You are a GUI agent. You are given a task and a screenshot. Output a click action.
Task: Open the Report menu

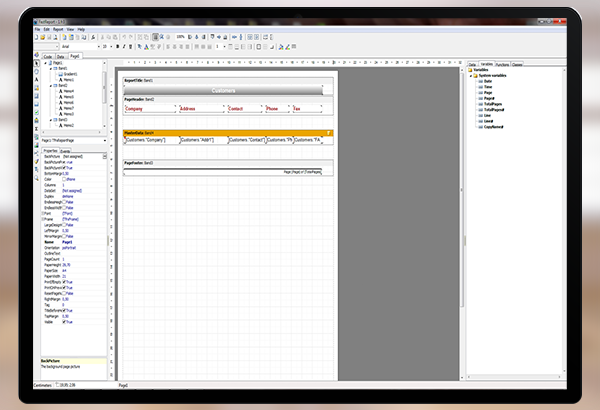pyautogui.click(x=57, y=29)
